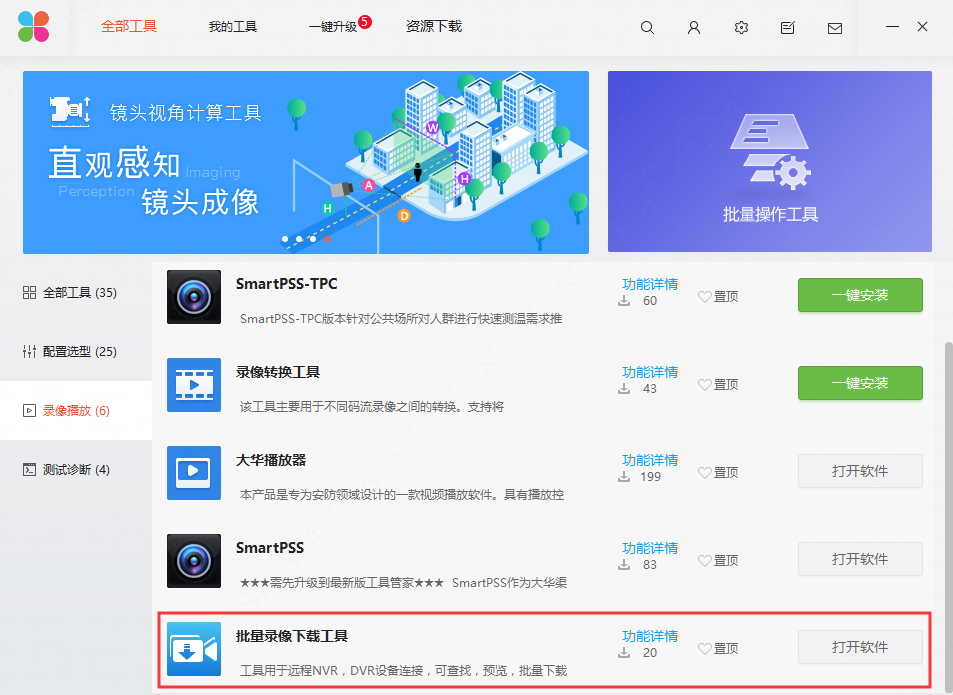Open the 批量操作工具 purple banner
953x695 pixels.
point(769,162)
